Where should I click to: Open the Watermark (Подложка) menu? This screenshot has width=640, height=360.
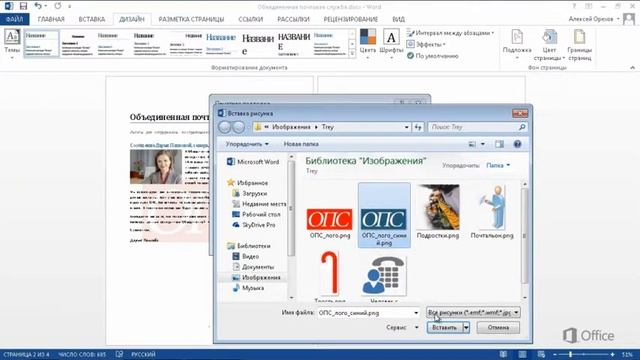517,45
